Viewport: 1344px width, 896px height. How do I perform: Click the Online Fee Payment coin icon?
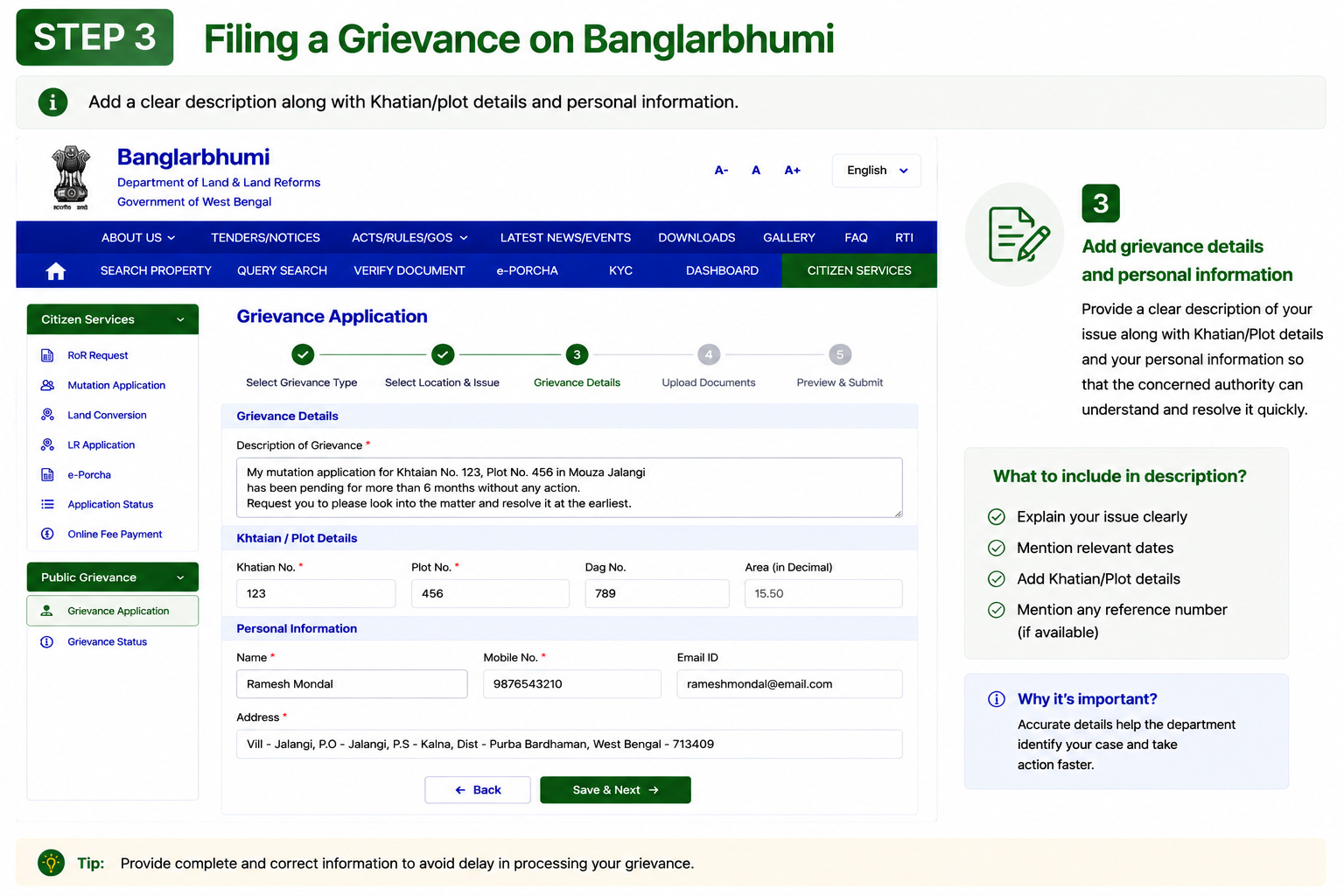tap(47, 534)
